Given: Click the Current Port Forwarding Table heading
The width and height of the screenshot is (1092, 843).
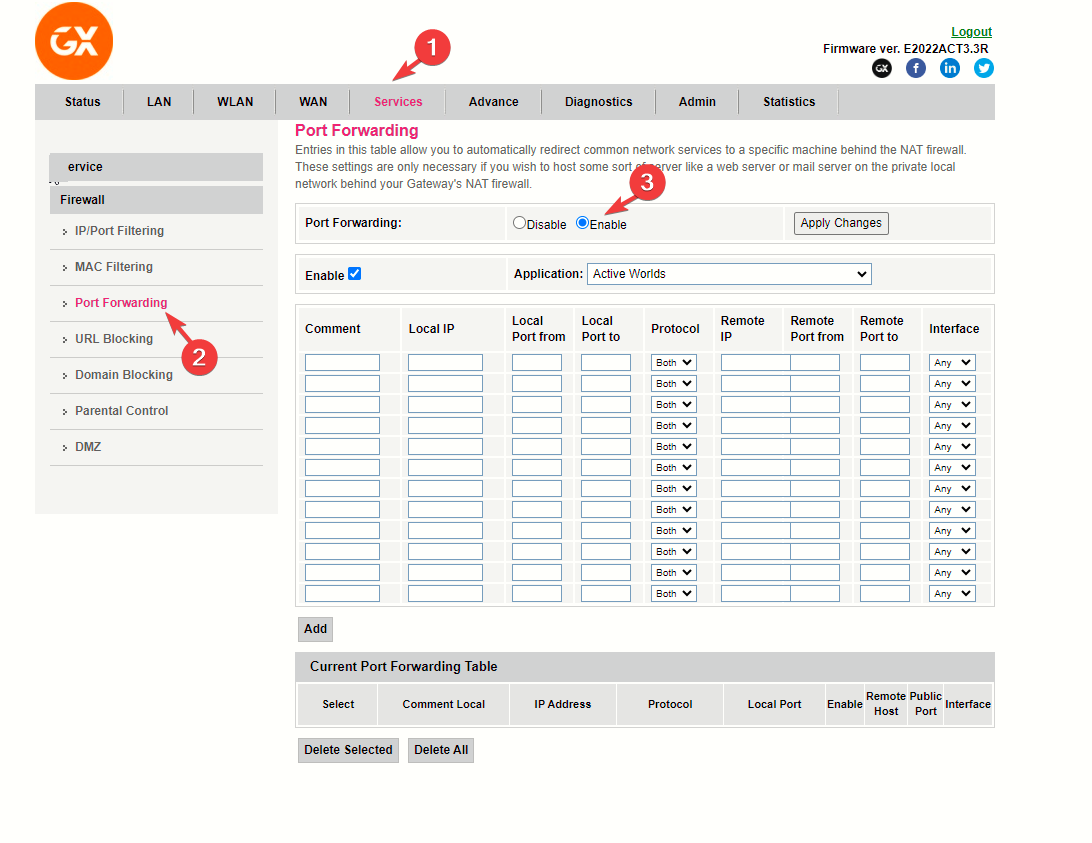Looking at the screenshot, I should (x=403, y=667).
